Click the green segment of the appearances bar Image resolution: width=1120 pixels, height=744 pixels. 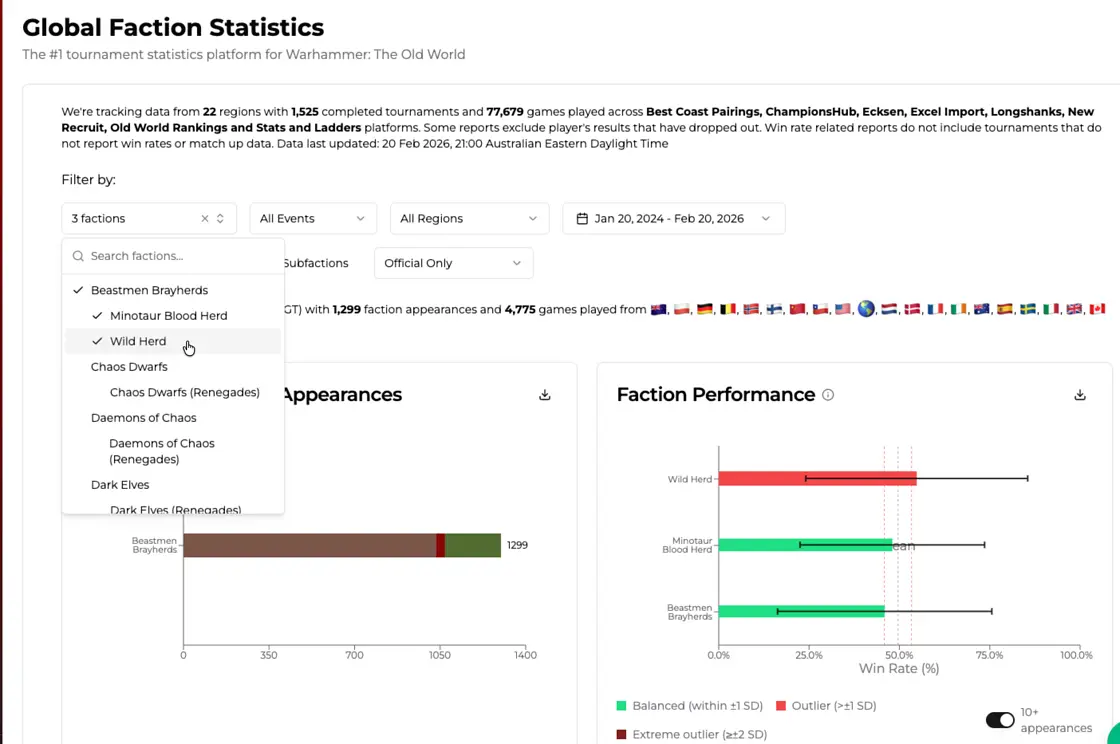coord(473,545)
